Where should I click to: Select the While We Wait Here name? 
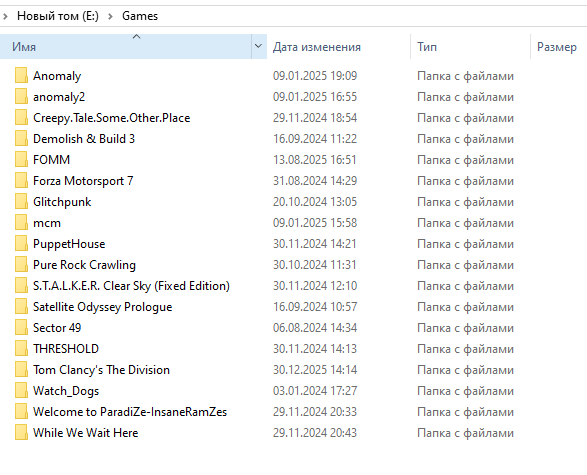tap(86, 432)
